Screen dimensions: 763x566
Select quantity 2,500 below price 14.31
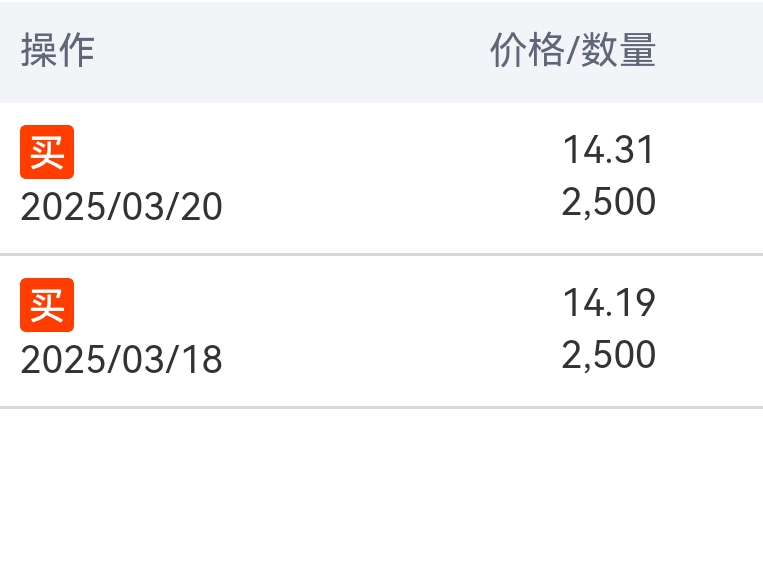click(x=609, y=201)
